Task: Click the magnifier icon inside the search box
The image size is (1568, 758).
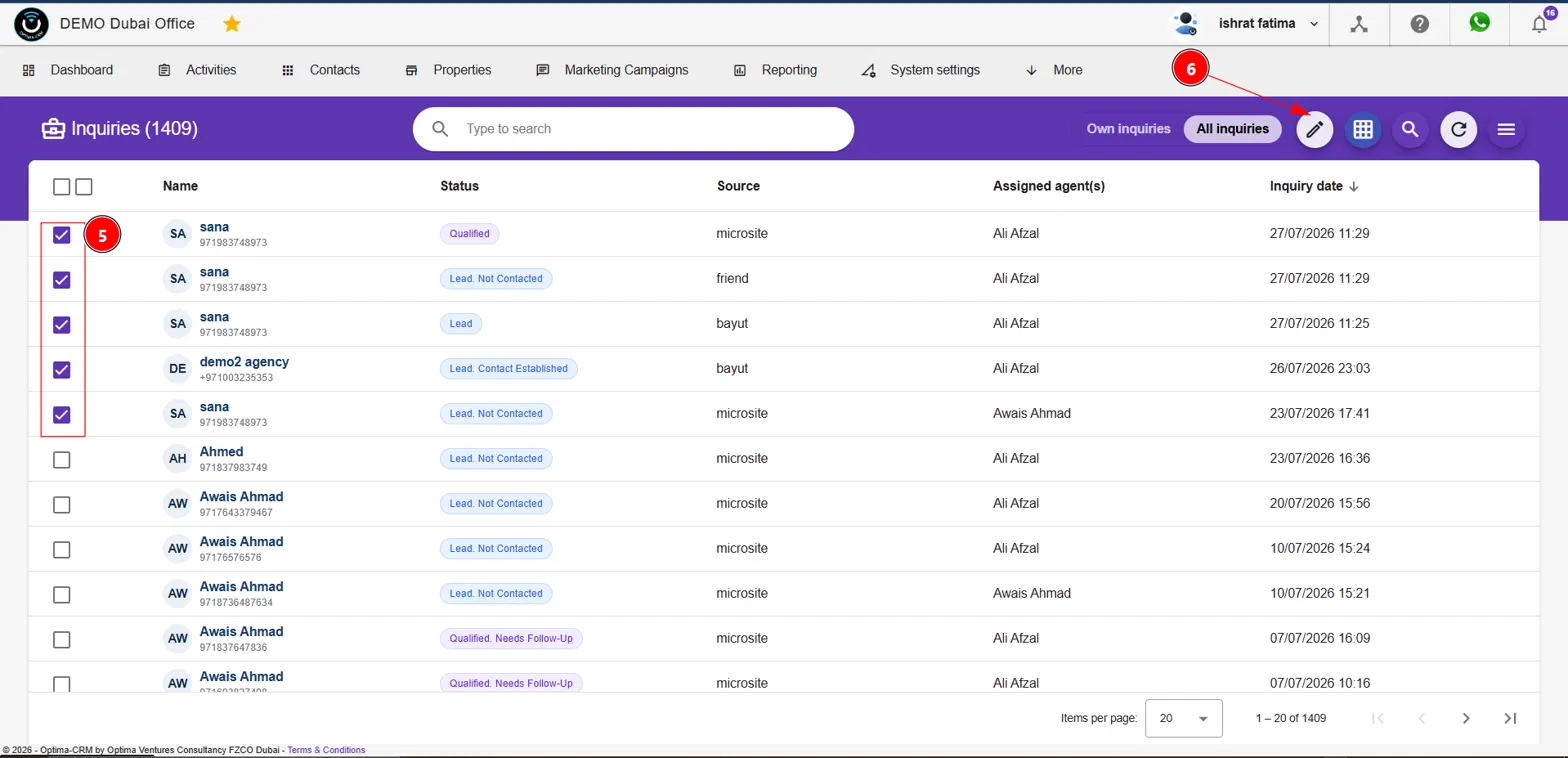Action: [x=440, y=129]
